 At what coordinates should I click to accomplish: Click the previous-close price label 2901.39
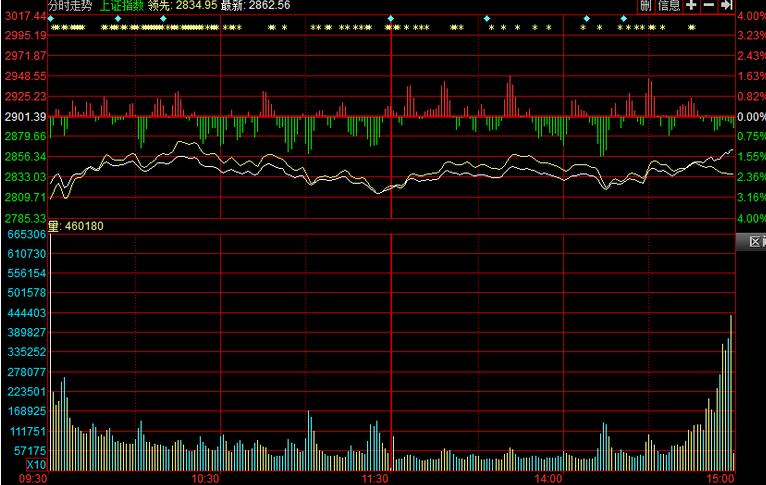pyautogui.click(x=25, y=117)
